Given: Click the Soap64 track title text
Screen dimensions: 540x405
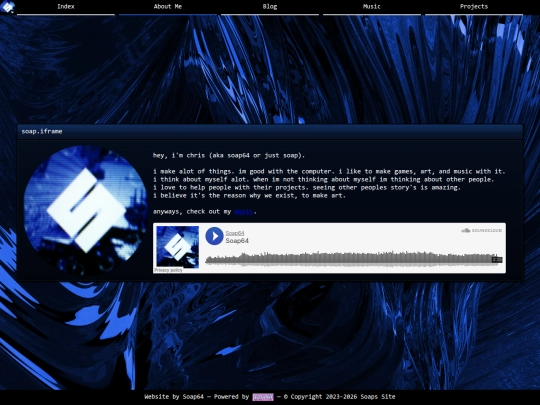Looking at the screenshot, I should (237, 241).
